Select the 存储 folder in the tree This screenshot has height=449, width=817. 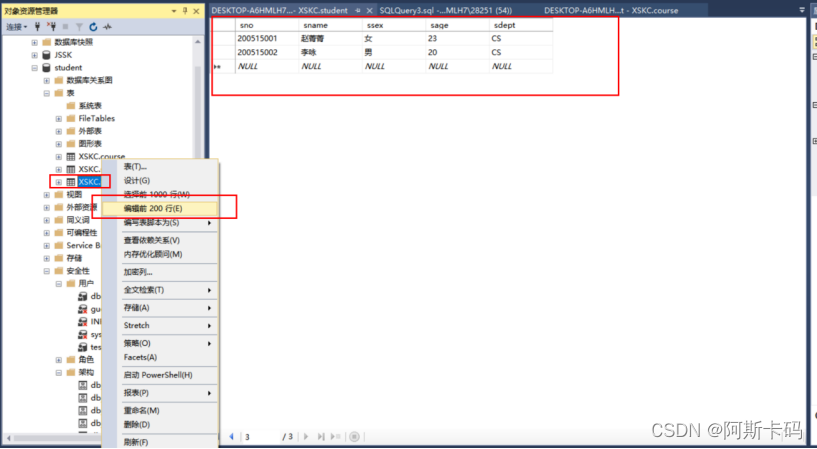coord(69,258)
